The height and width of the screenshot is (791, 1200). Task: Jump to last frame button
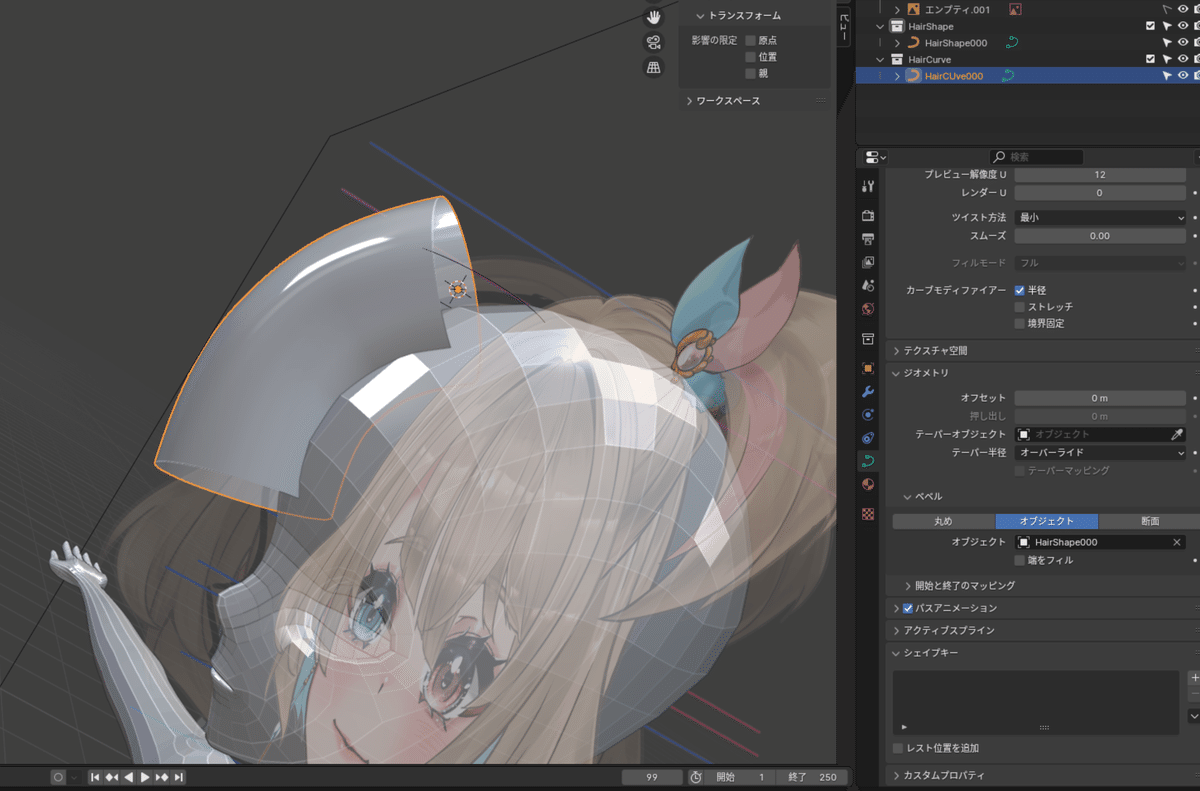pos(179,777)
